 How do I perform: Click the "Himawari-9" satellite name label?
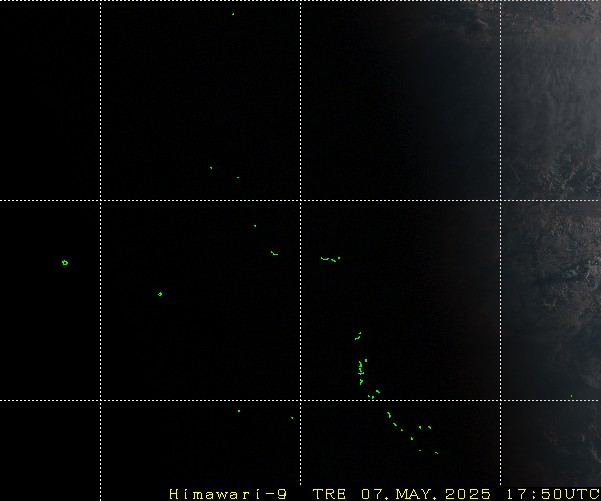228,494
